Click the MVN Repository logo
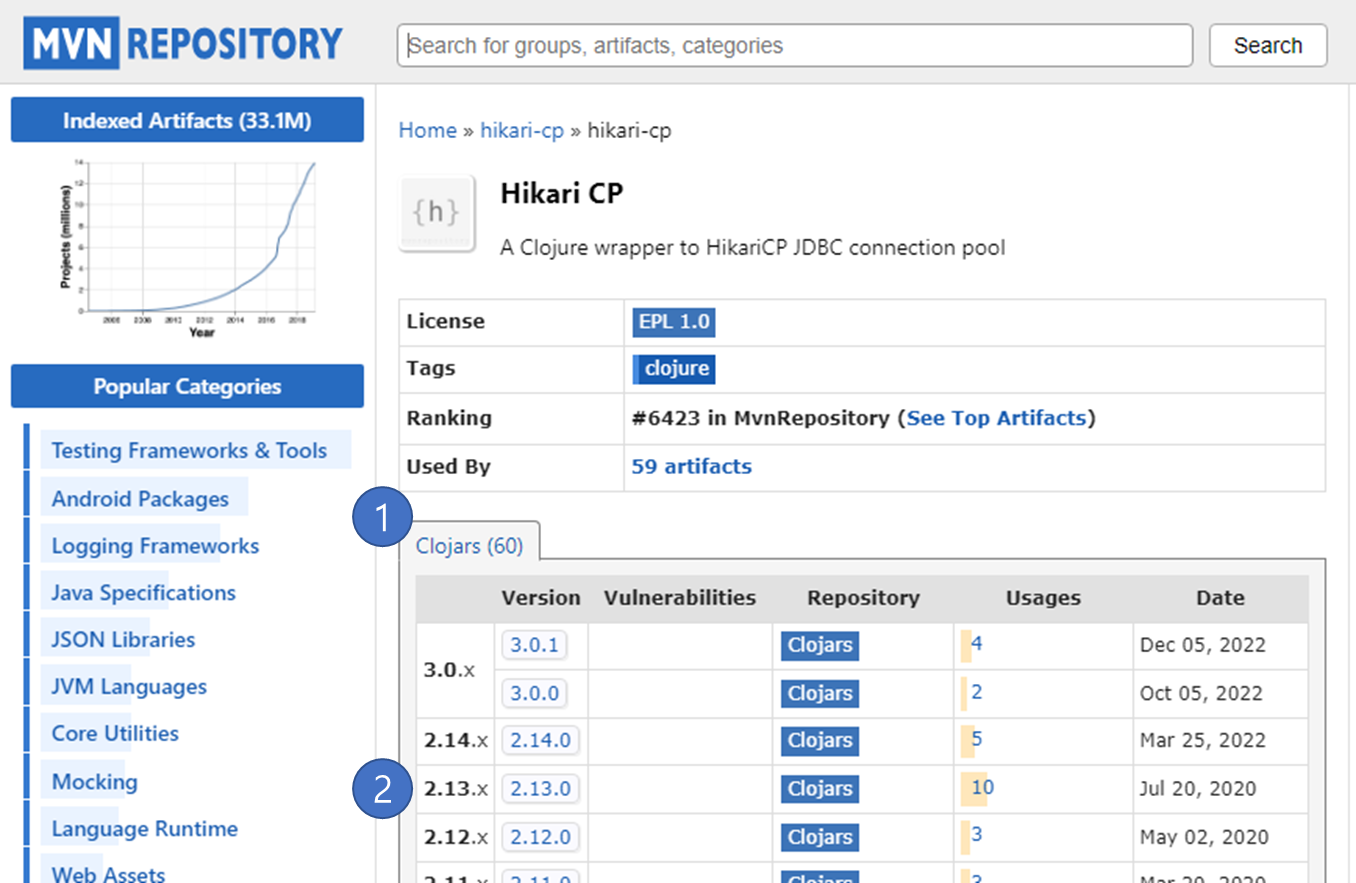 (x=183, y=43)
